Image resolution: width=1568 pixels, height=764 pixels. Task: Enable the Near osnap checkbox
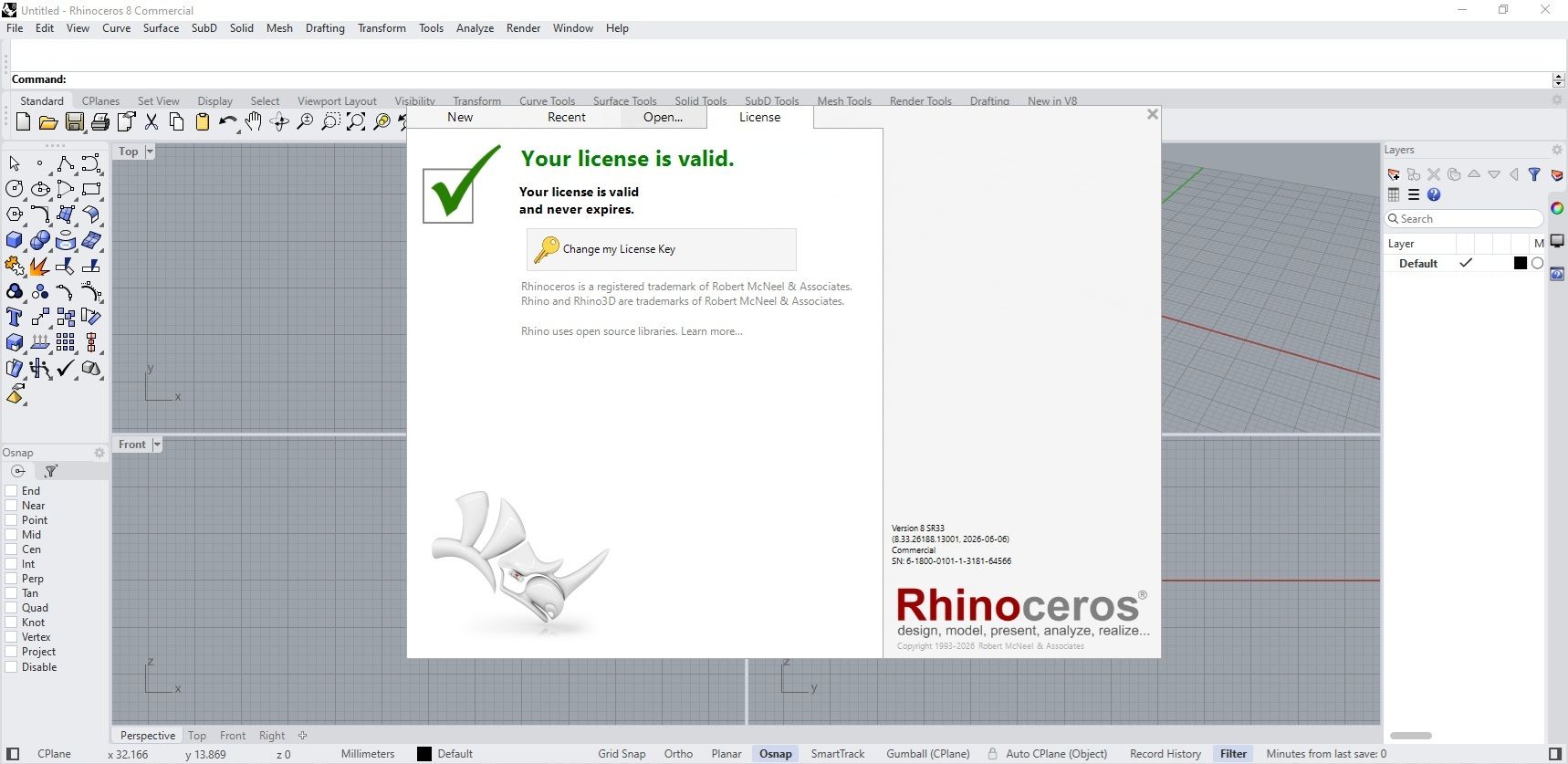coord(12,506)
